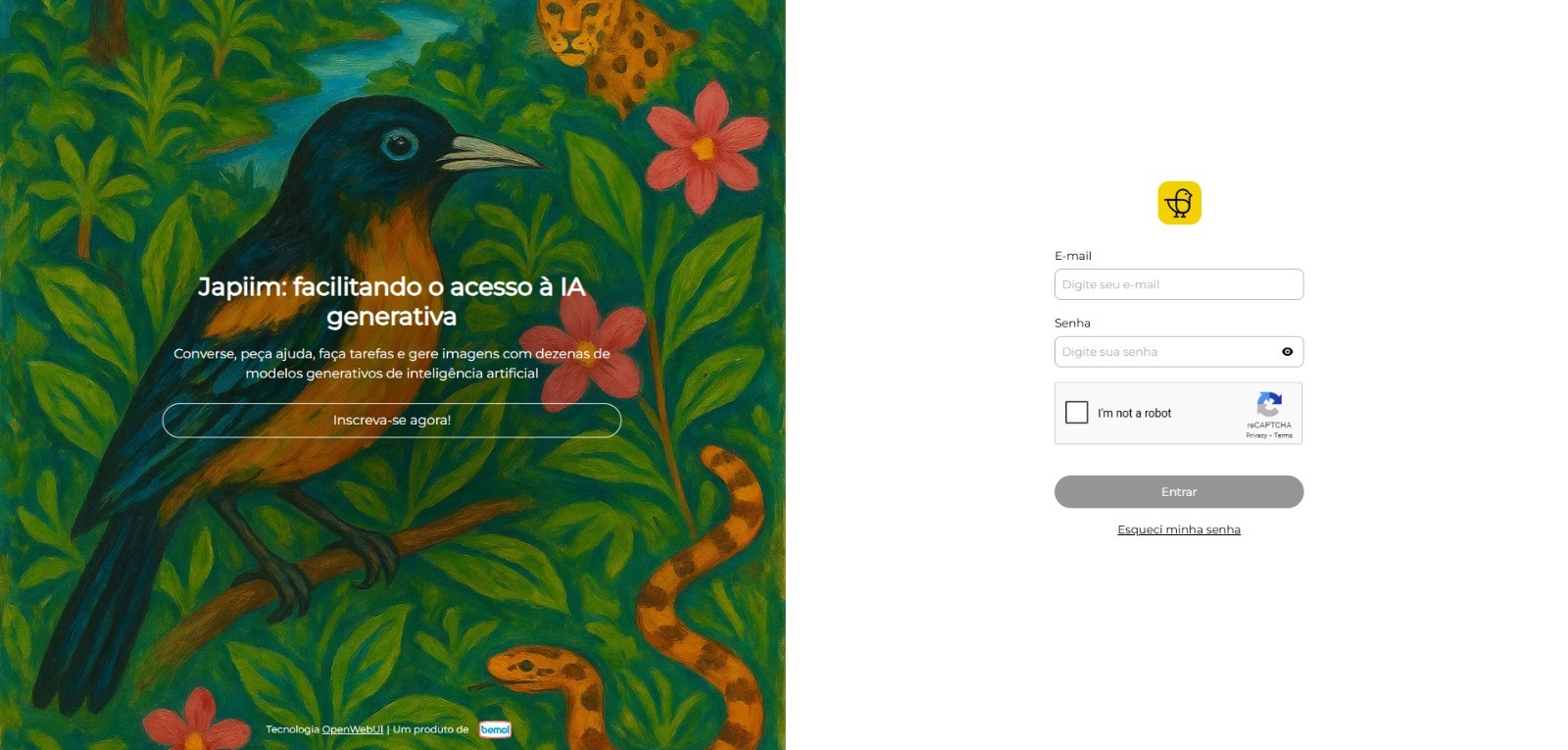
Task: Open the reCAPTCHA Privacy link
Action: [x=1256, y=435]
